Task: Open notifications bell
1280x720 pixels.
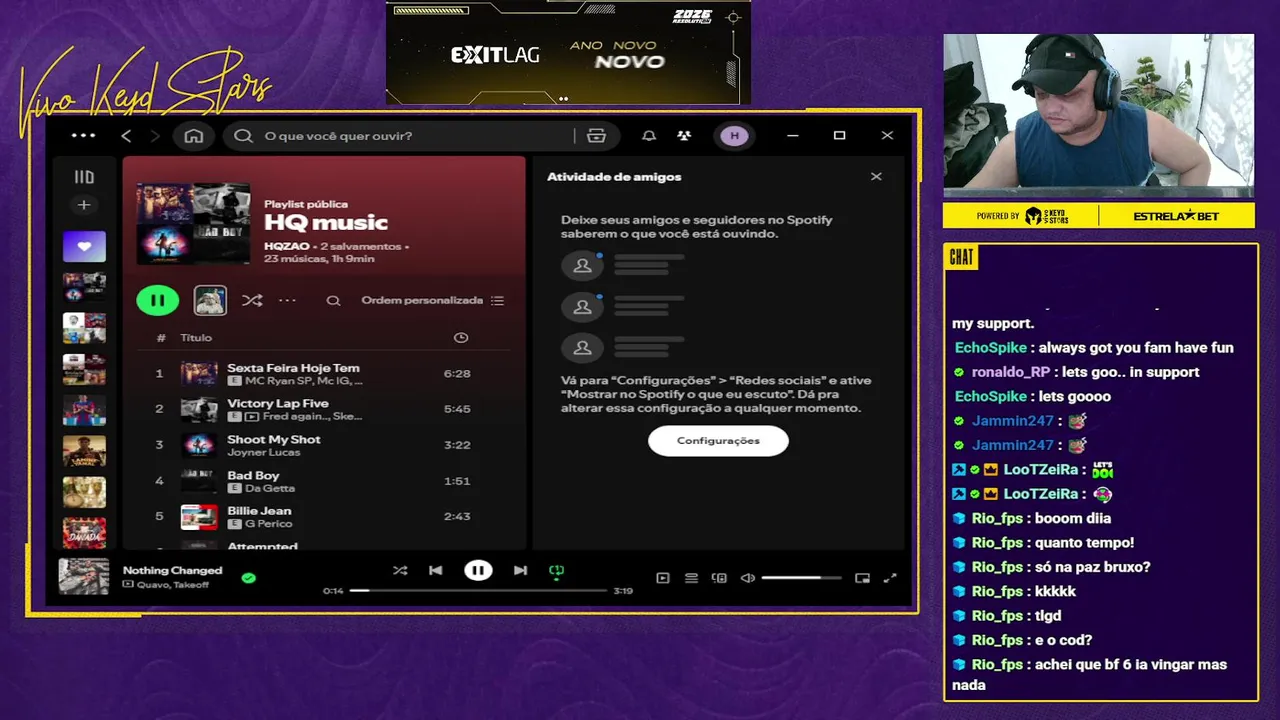Action: pyautogui.click(x=649, y=136)
